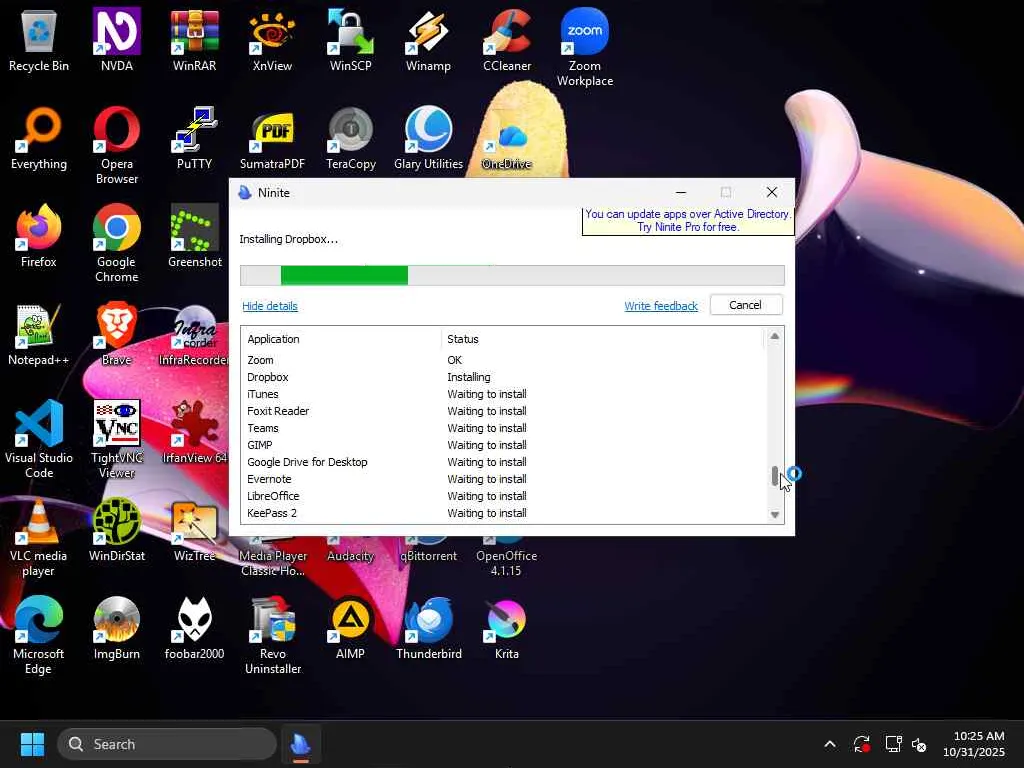
Task: Select the LibreOffice row
Action: coord(503,496)
